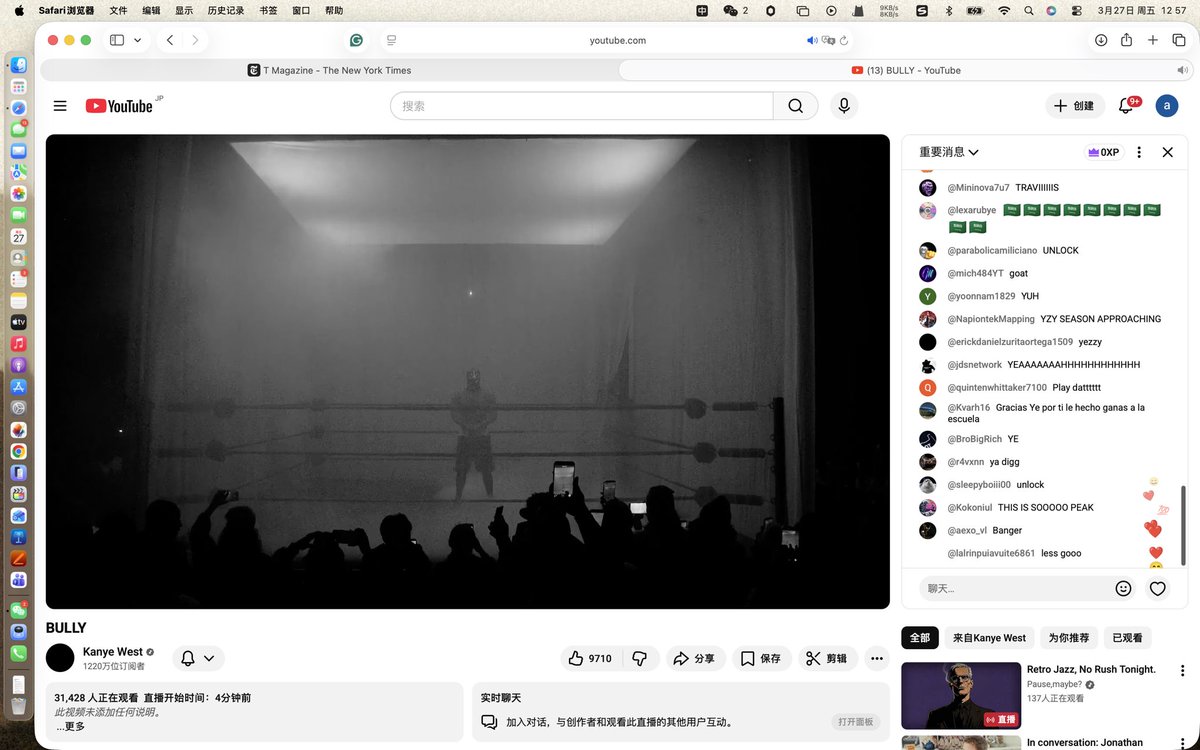Image resolution: width=1200 pixels, height=750 pixels.
Task: Open YouTube notifications bell
Action: point(1126,106)
